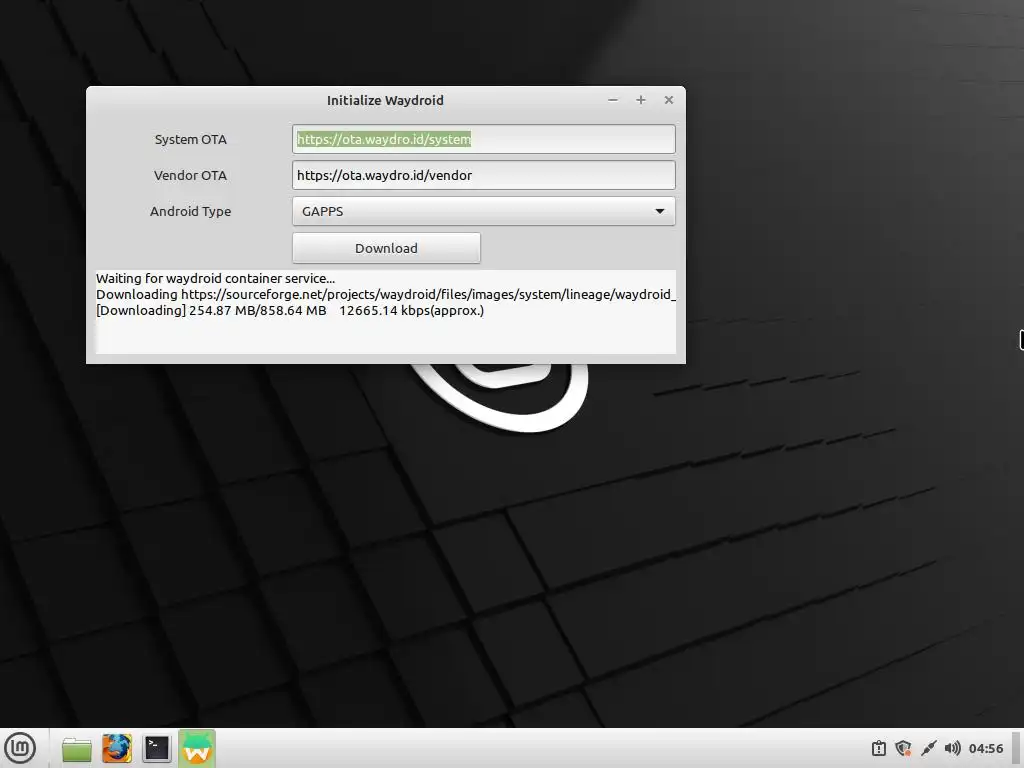Image resolution: width=1024 pixels, height=768 pixels.
Task: Click the Download button
Action: pyautogui.click(x=386, y=248)
